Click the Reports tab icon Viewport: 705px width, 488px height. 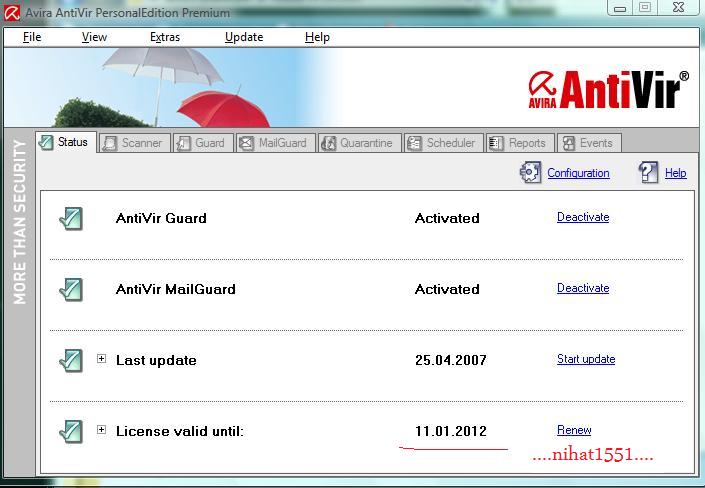[496, 143]
